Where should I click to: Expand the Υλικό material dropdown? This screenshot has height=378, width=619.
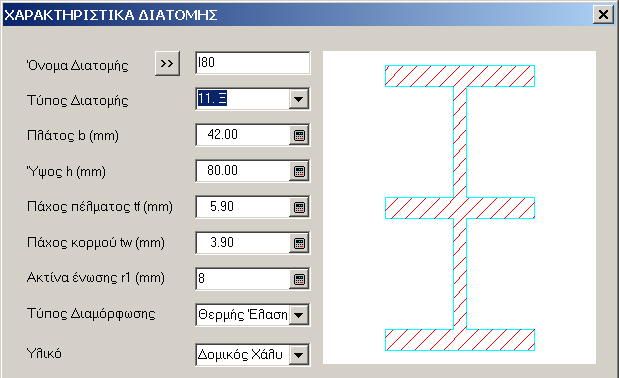[x=299, y=355]
